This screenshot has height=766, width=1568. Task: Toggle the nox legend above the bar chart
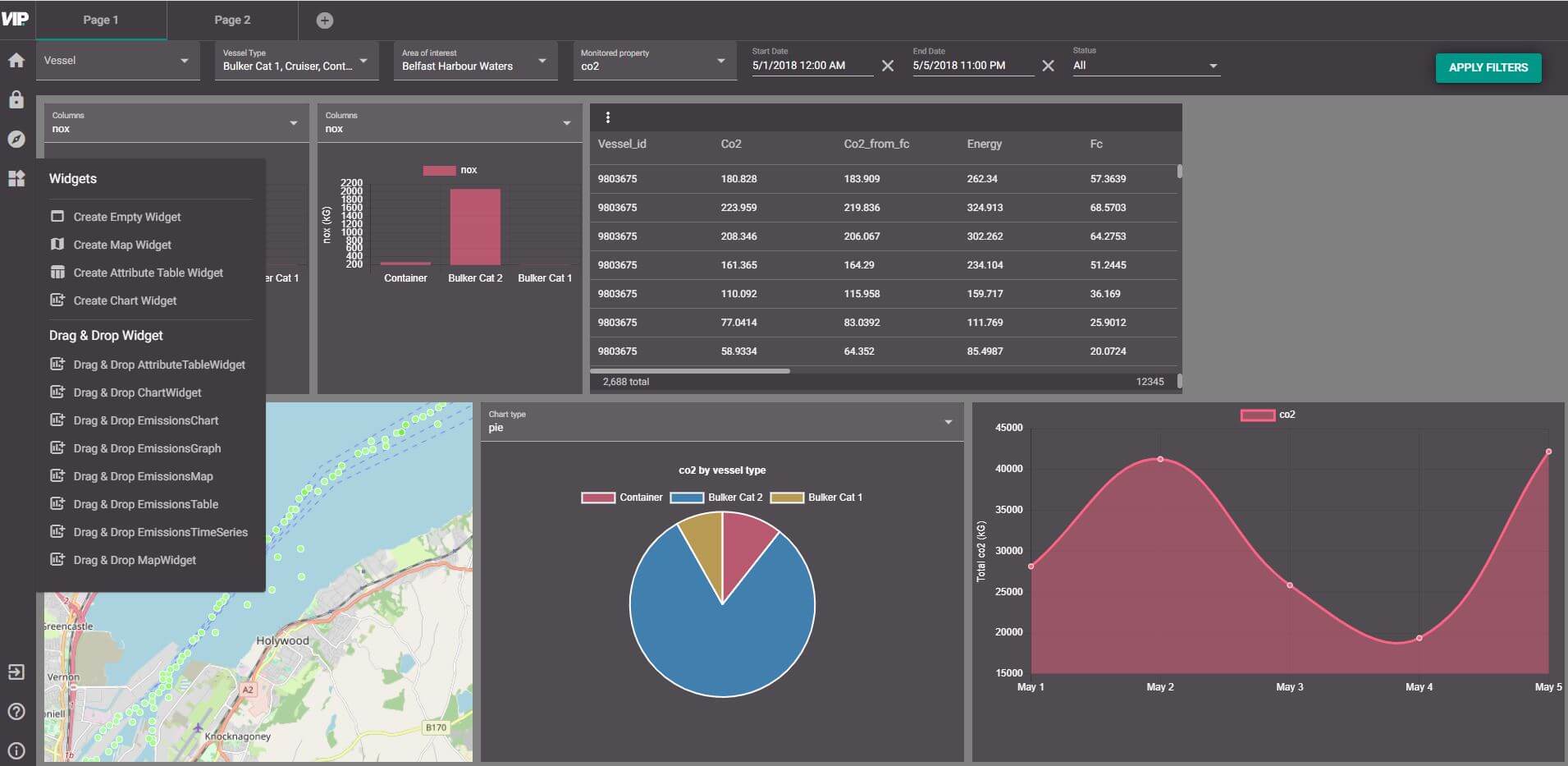[x=451, y=170]
